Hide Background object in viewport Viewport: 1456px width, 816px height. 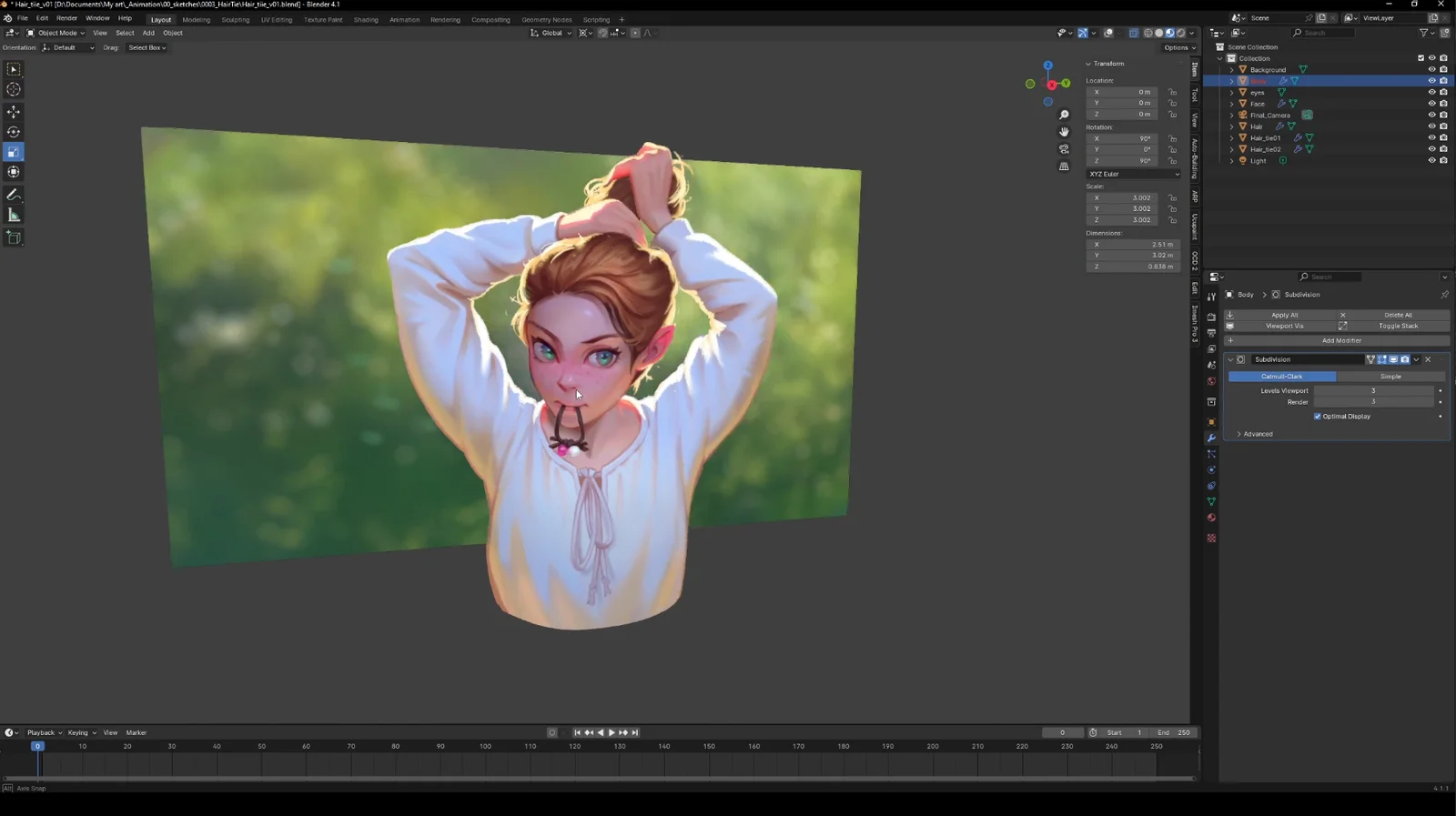1431,69
